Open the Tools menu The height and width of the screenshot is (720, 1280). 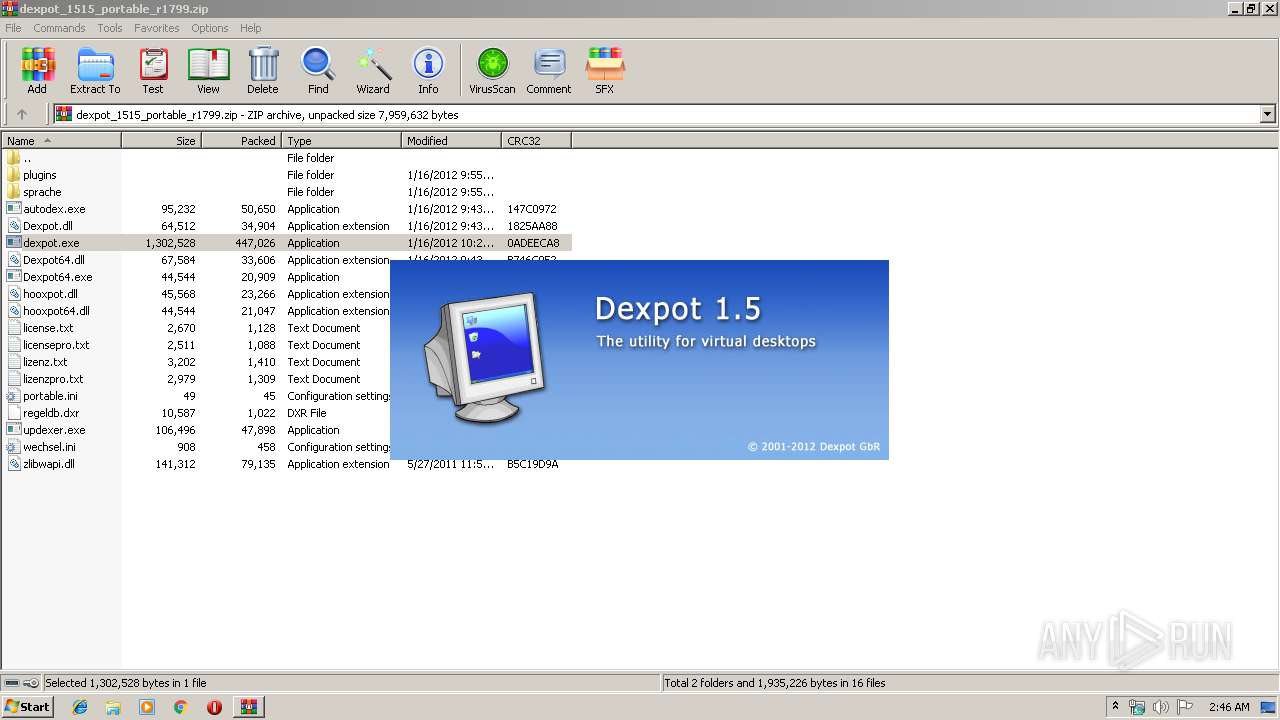[x=110, y=28]
